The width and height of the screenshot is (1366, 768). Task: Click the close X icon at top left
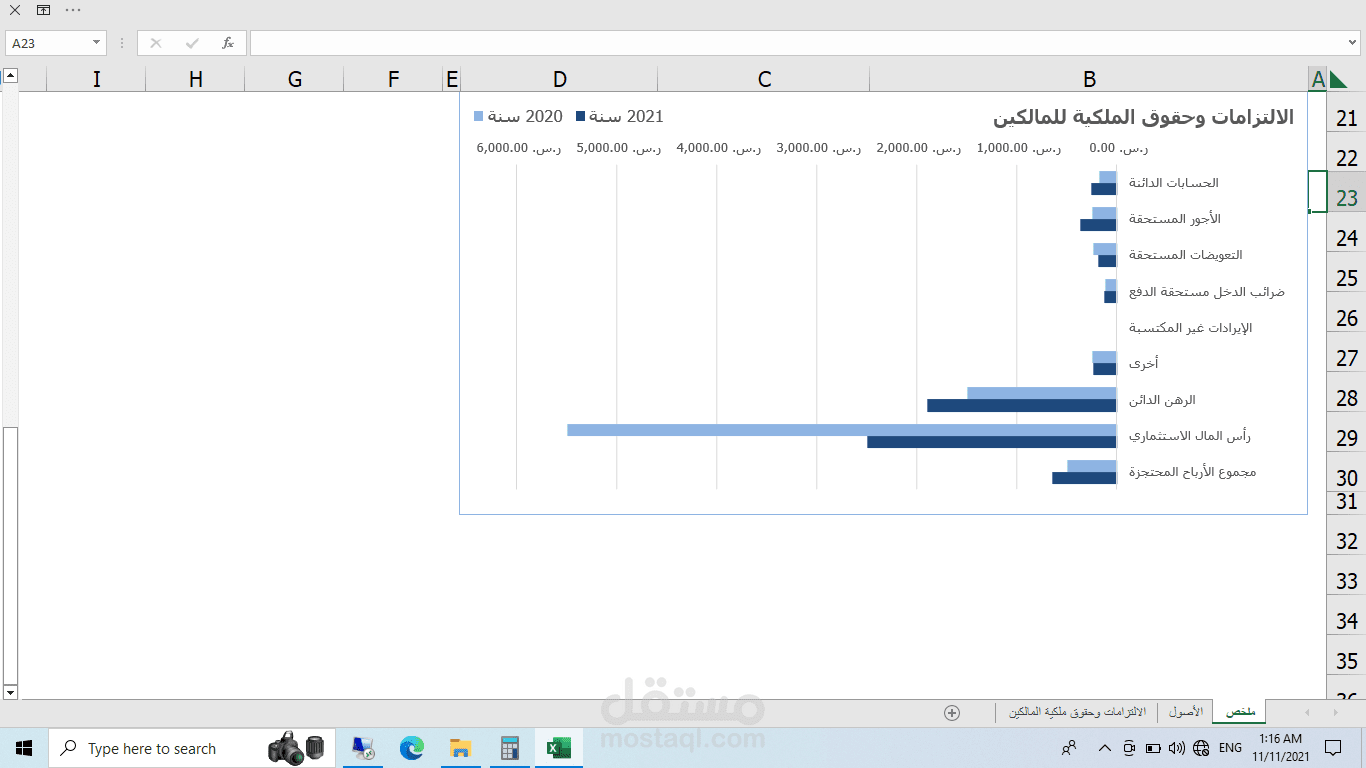(15, 10)
